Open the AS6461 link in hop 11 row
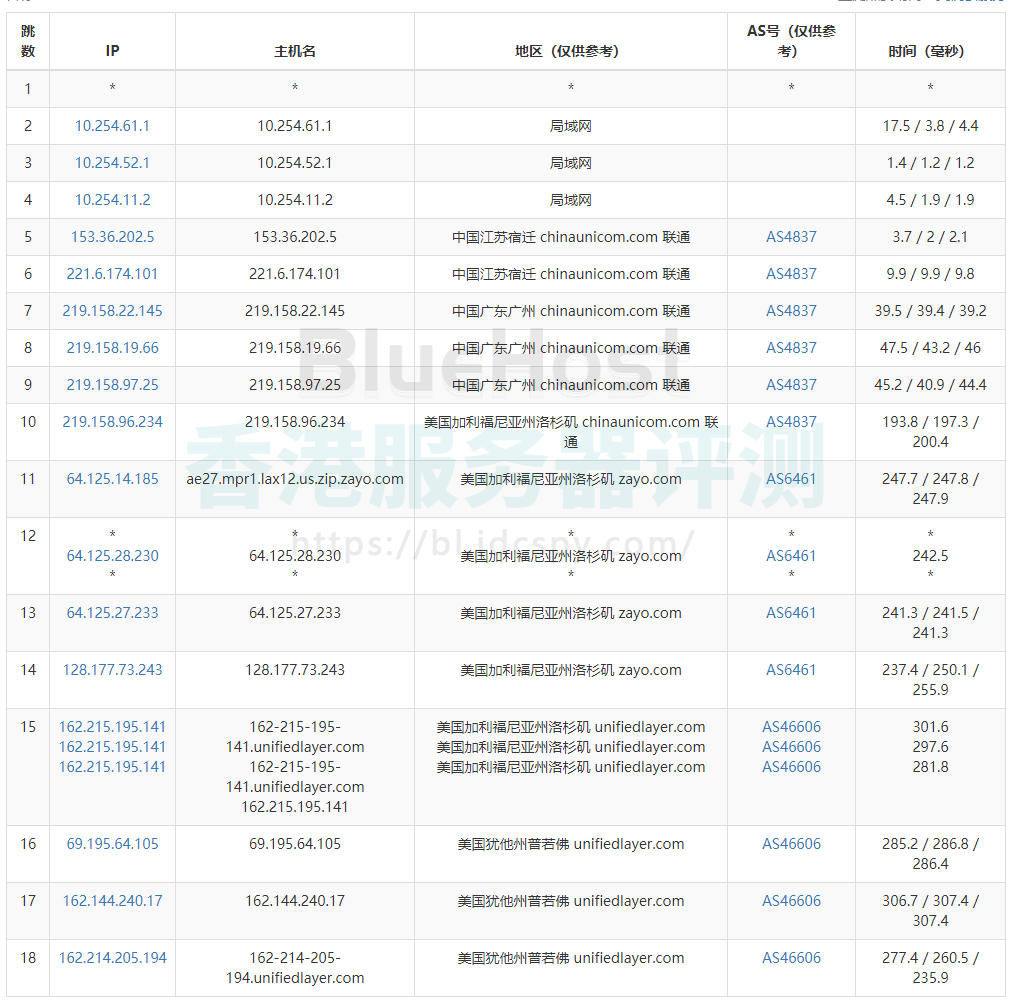The height and width of the screenshot is (1000, 1020). click(x=791, y=479)
